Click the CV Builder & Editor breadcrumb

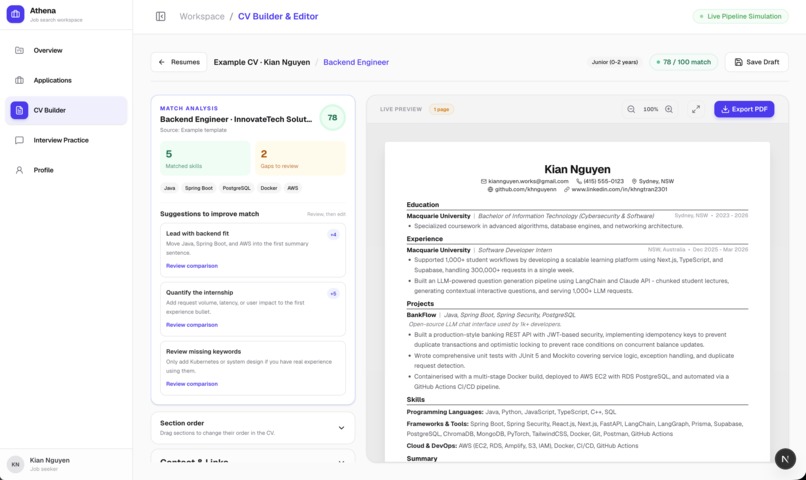point(278,16)
